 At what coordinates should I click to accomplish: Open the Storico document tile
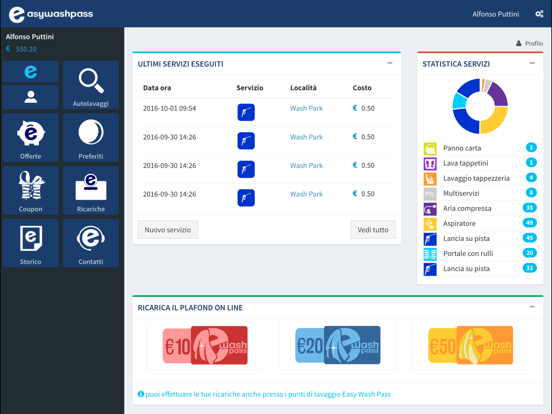coord(31,243)
